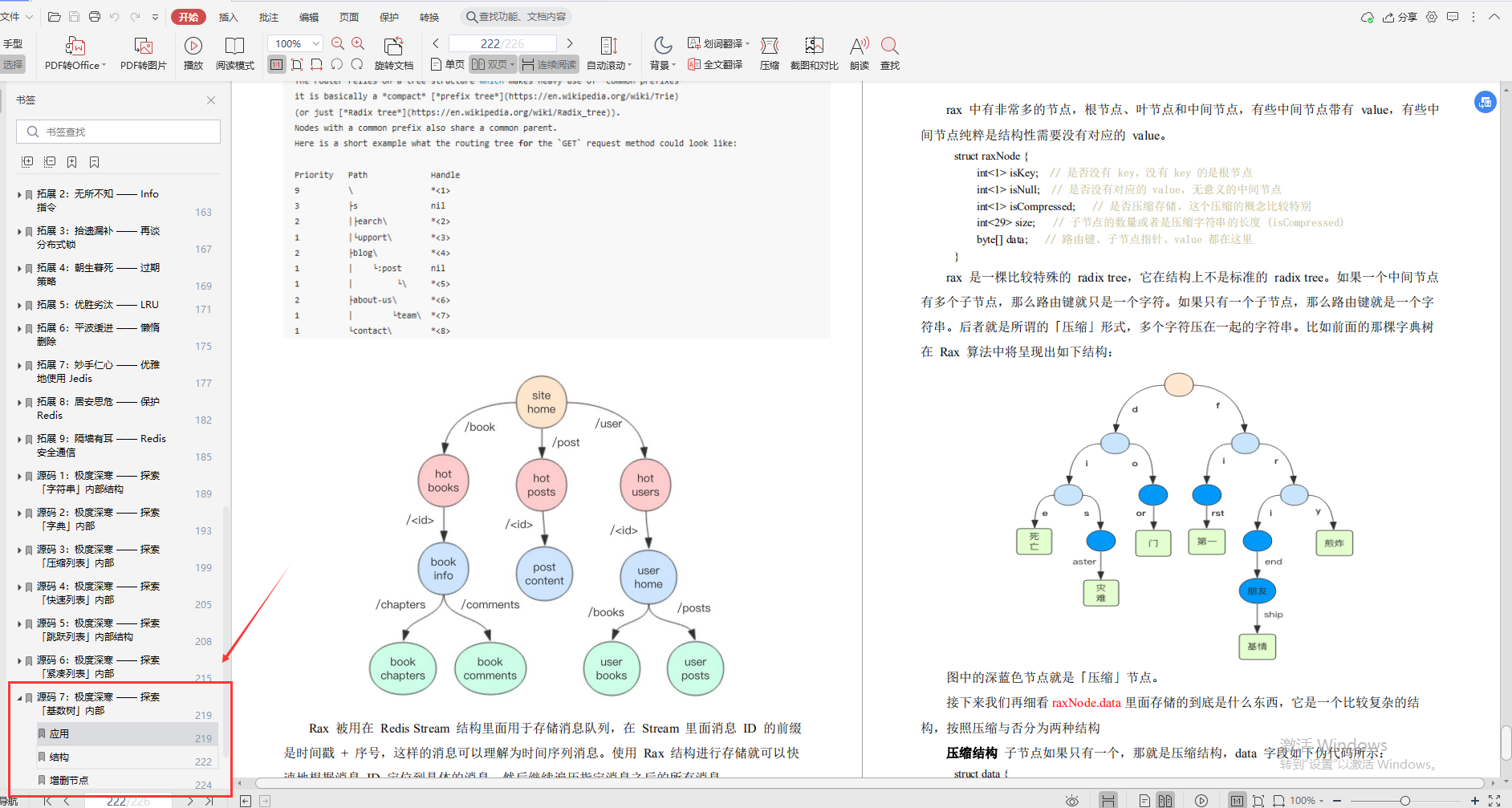
Task: Zoom in using toolbar magnifier plus
Action: coord(358,43)
